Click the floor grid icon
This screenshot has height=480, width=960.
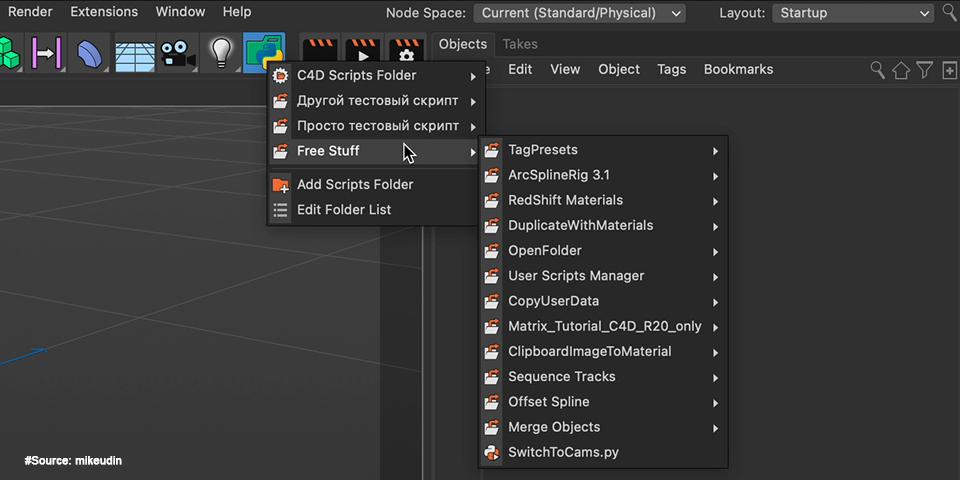click(x=135, y=56)
